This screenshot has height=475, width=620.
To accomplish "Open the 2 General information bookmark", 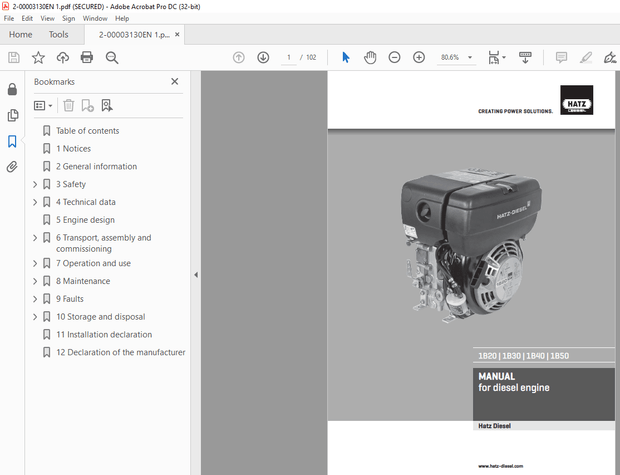I will [x=96, y=167].
